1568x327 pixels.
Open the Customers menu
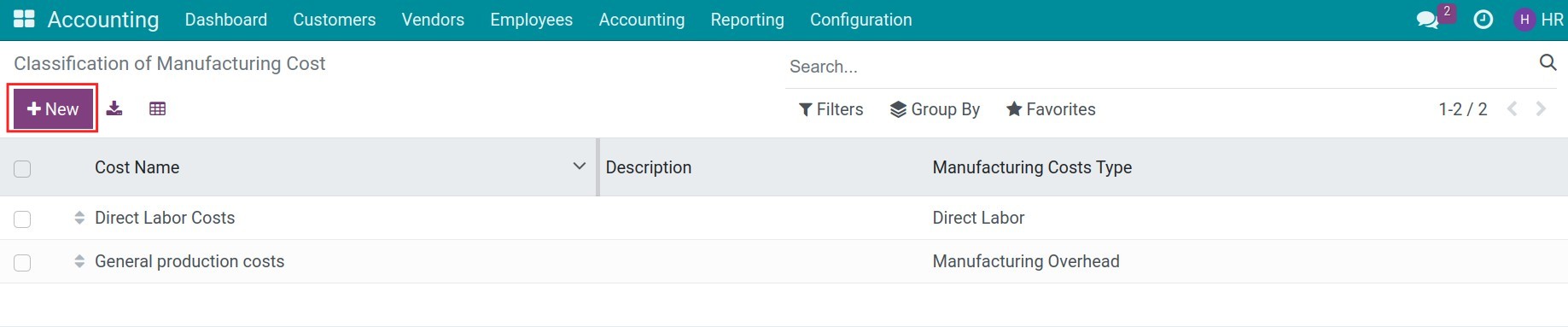335,20
